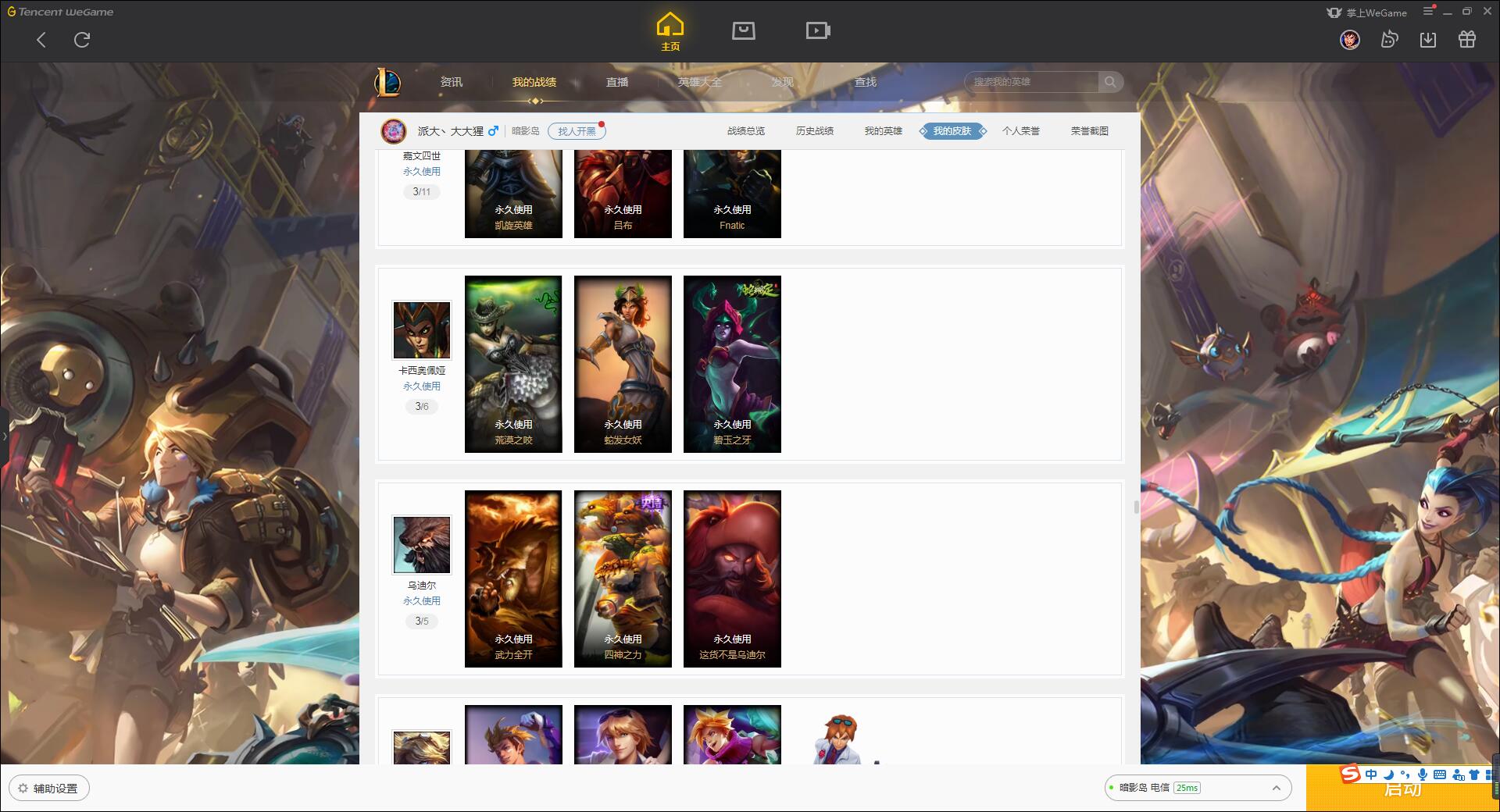The image size is (1500, 812).
Task: Open the flame mascot community icon
Action: [1389, 39]
